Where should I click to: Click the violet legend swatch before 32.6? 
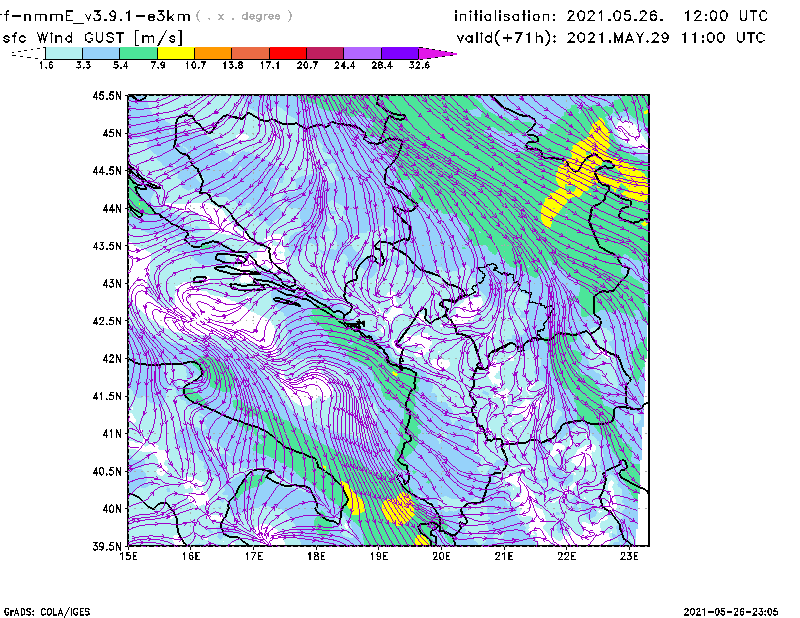pyautogui.click(x=400, y=53)
